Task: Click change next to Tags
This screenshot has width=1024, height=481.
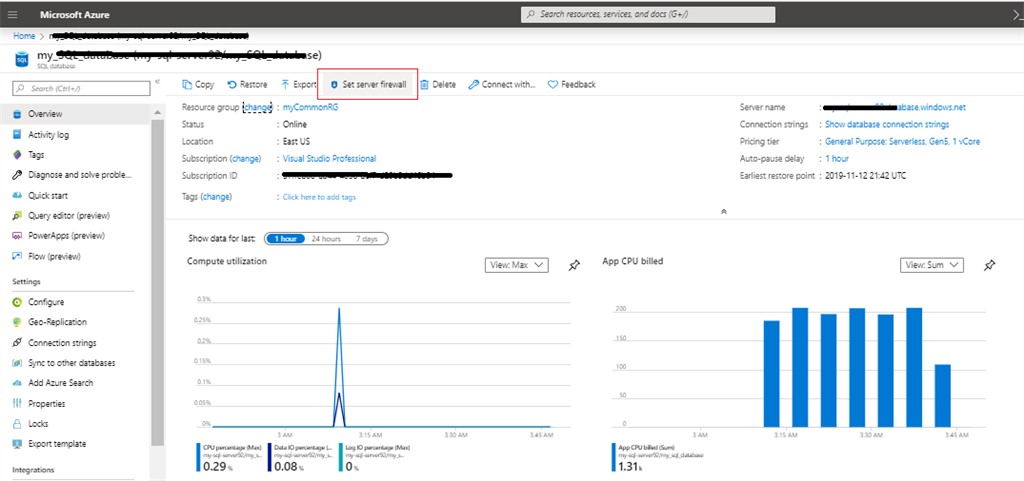Action: 217,196
